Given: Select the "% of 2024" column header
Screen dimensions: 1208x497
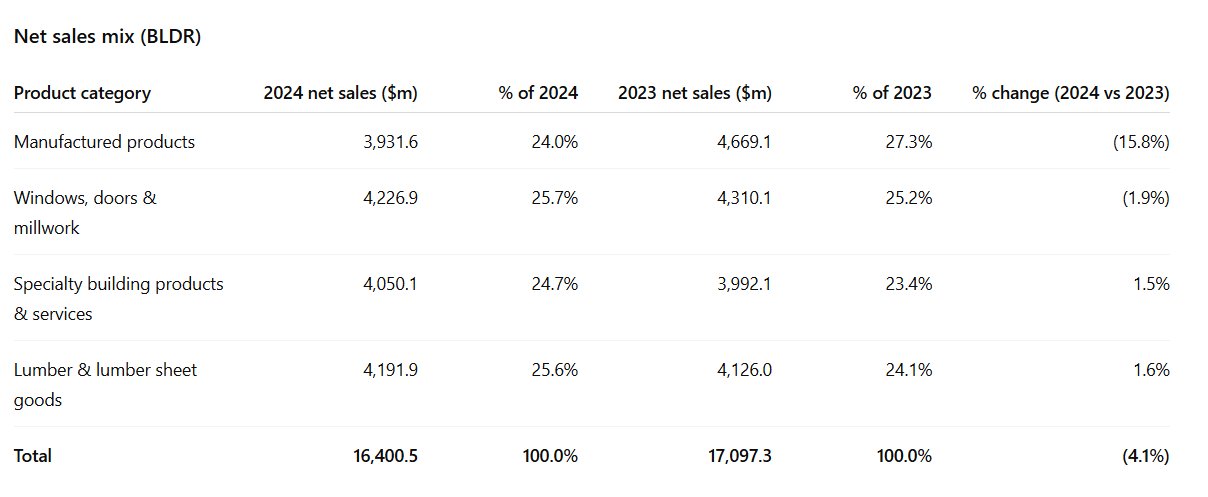Looking at the screenshot, I should coord(538,93).
